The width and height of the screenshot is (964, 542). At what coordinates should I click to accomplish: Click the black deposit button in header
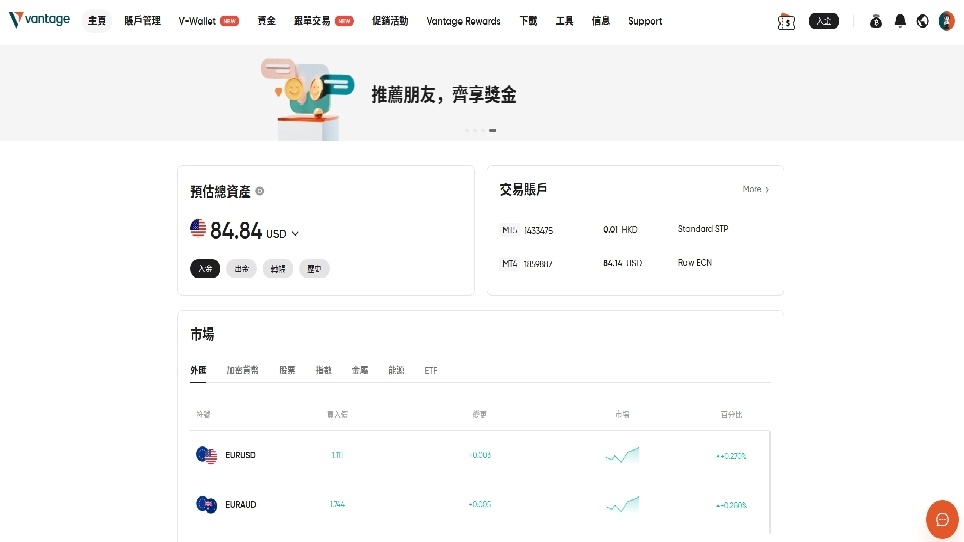824,21
